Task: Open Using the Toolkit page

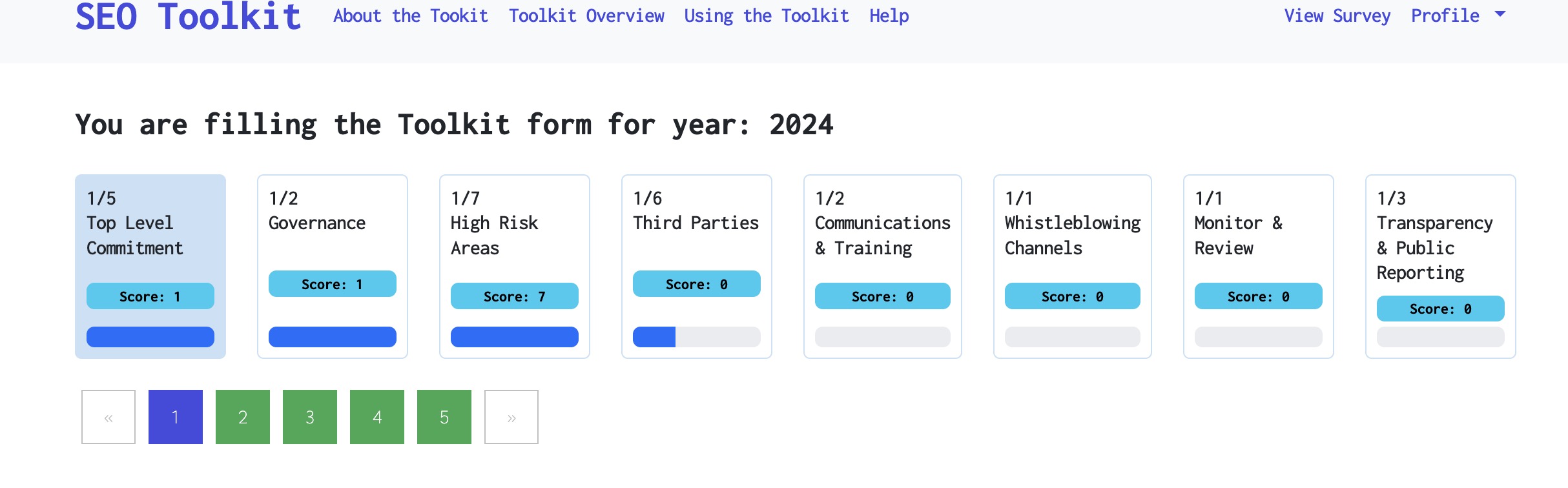Action: coord(766,15)
